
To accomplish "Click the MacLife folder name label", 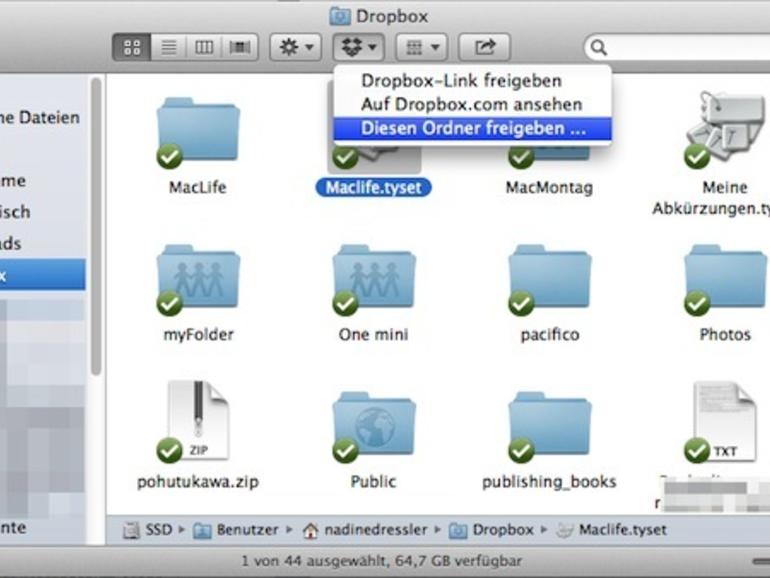I will 197,188.
